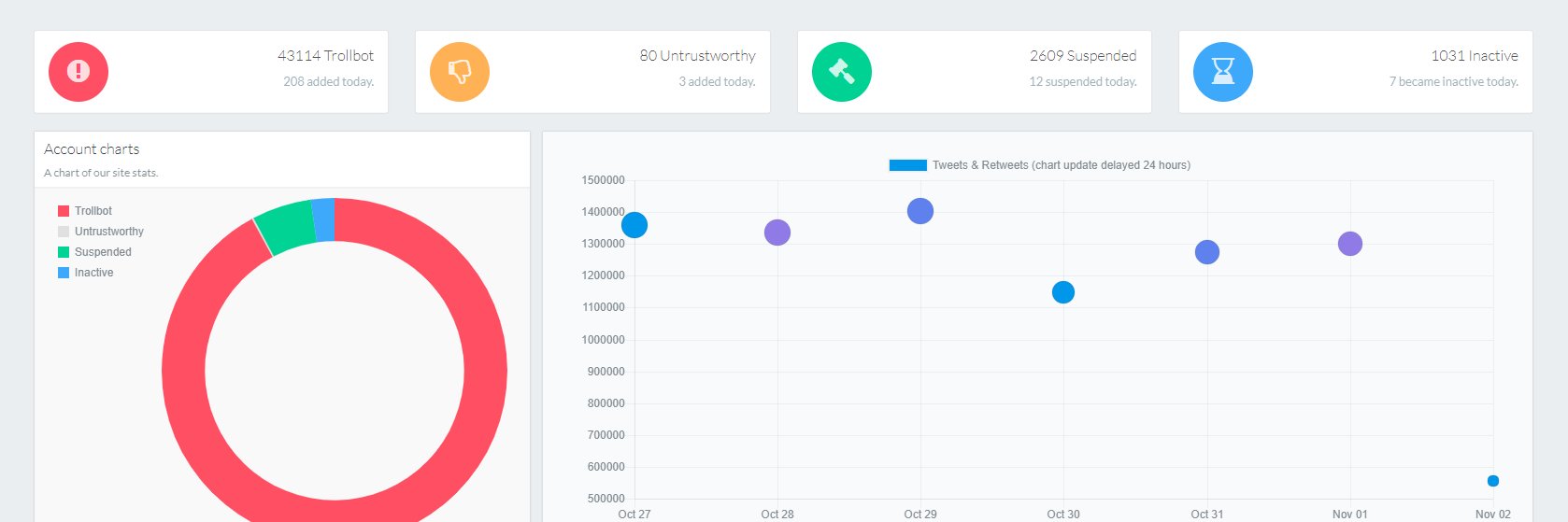Select the Oct 29 data point

(x=920, y=211)
